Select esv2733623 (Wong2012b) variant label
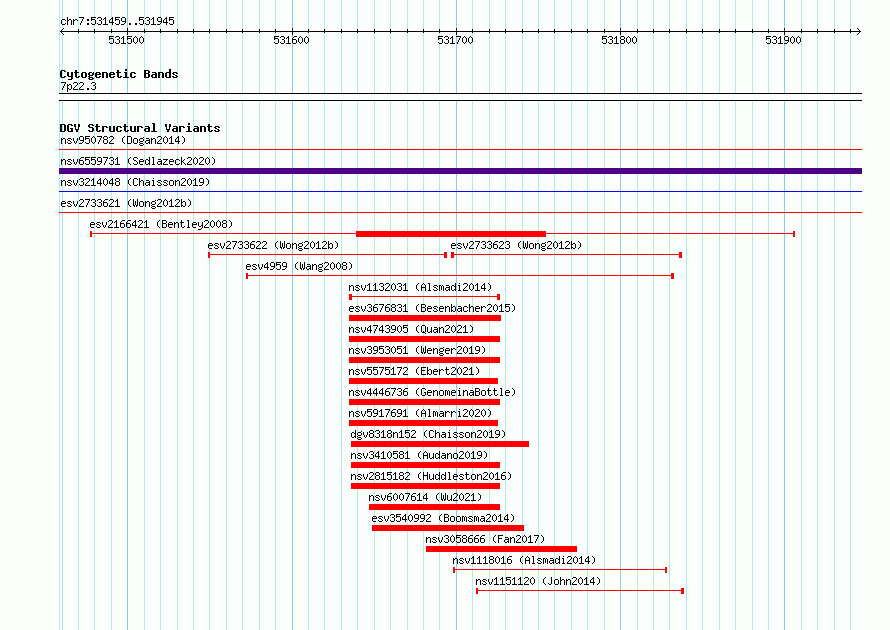Viewport: 890px width, 630px height. point(516,245)
